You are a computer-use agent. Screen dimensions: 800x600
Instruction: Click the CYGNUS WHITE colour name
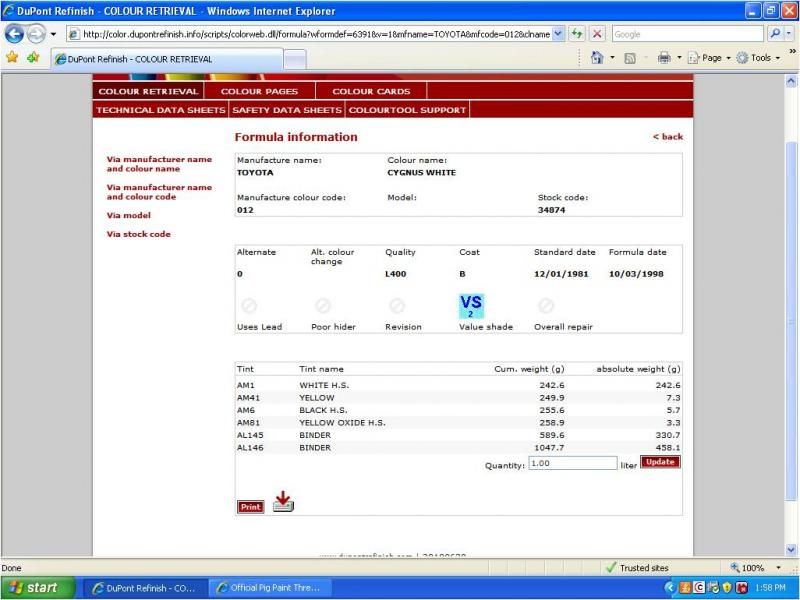click(421, 172)
